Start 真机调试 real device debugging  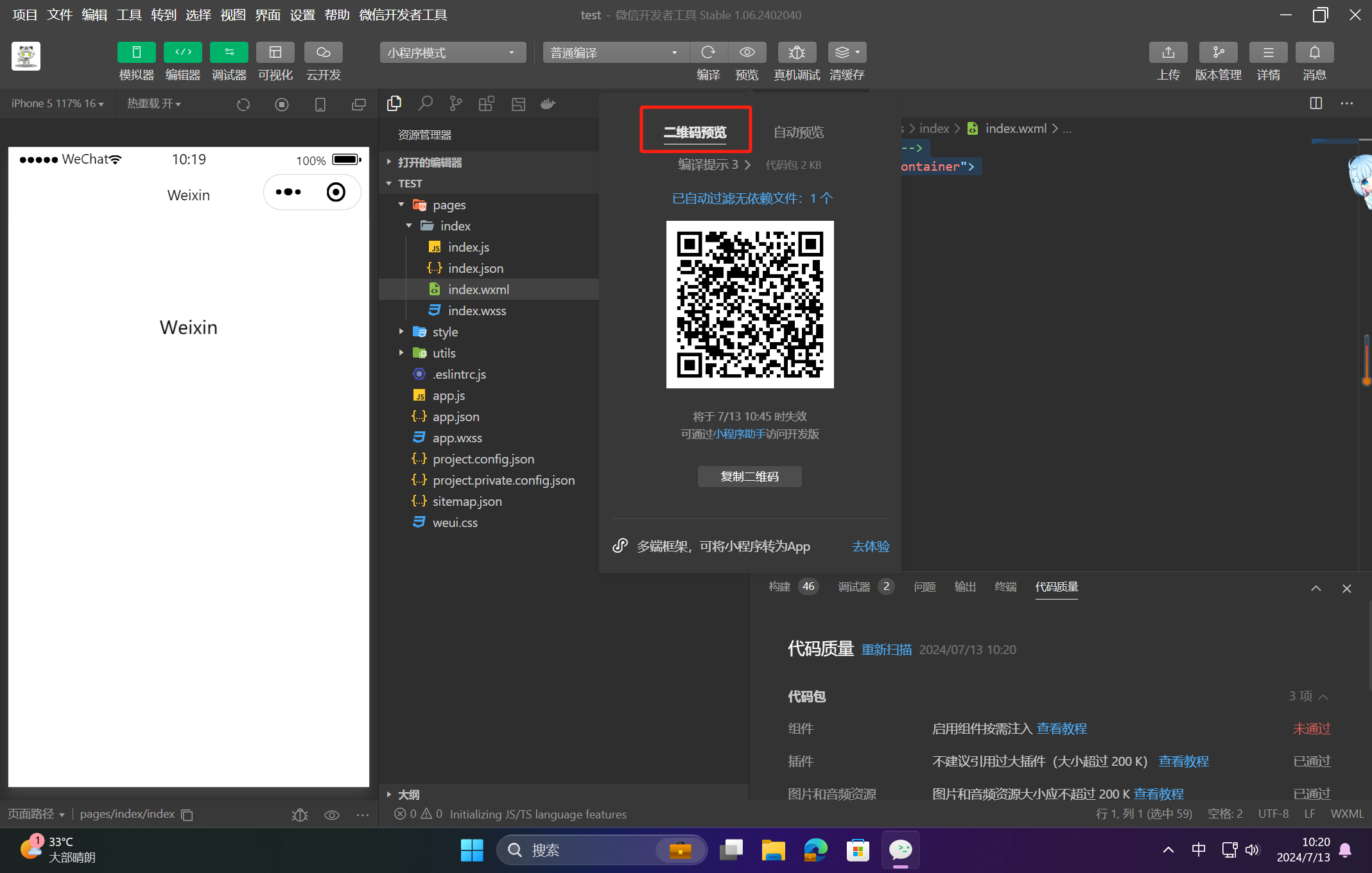pos(796,52)
